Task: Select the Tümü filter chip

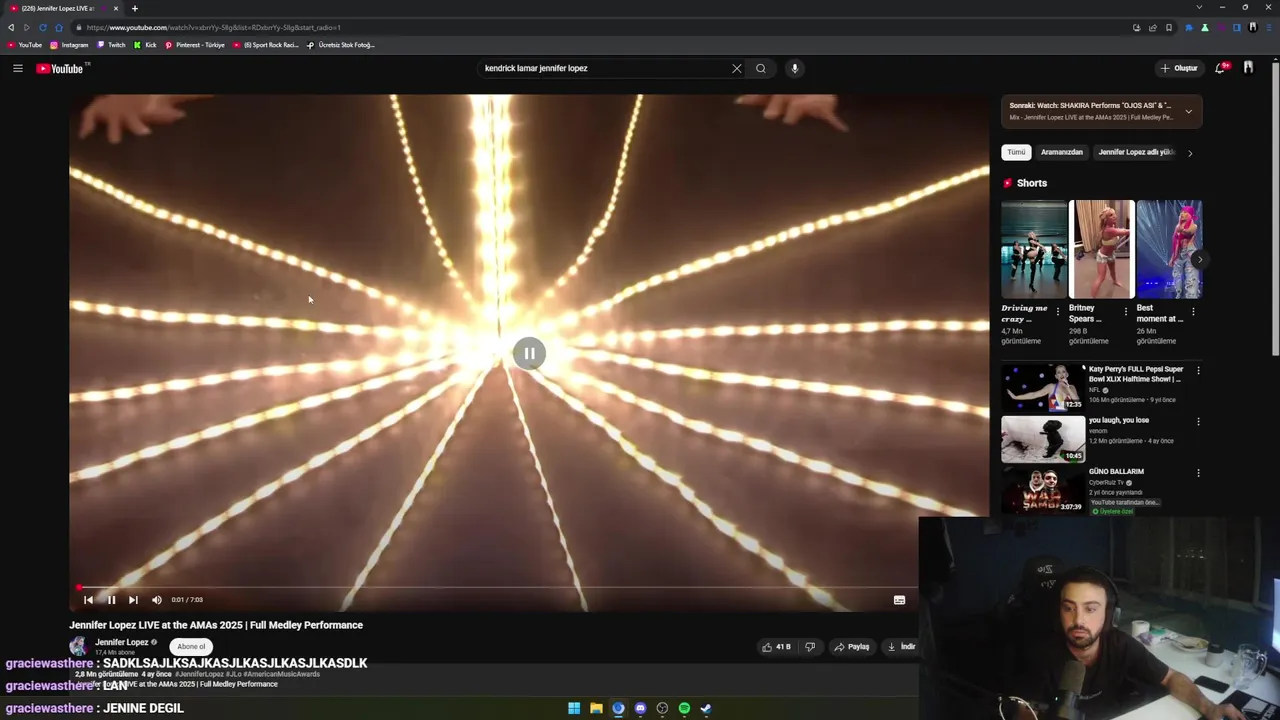Action: pyautogui.click(x=1016, y=152)
